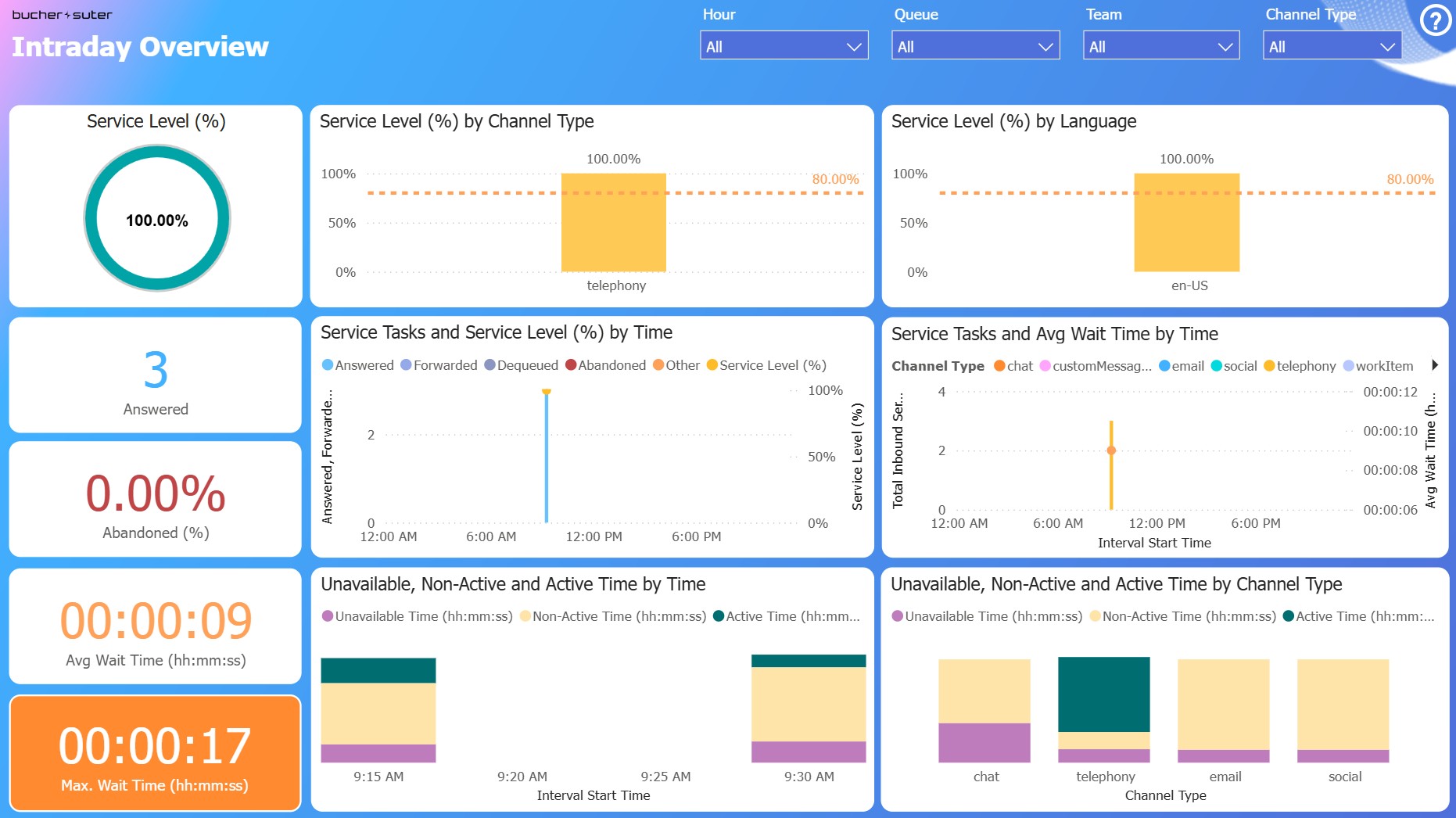Select the Service Level donut gauge
This screenshot has width=1456, height=818.
[157, 218]
